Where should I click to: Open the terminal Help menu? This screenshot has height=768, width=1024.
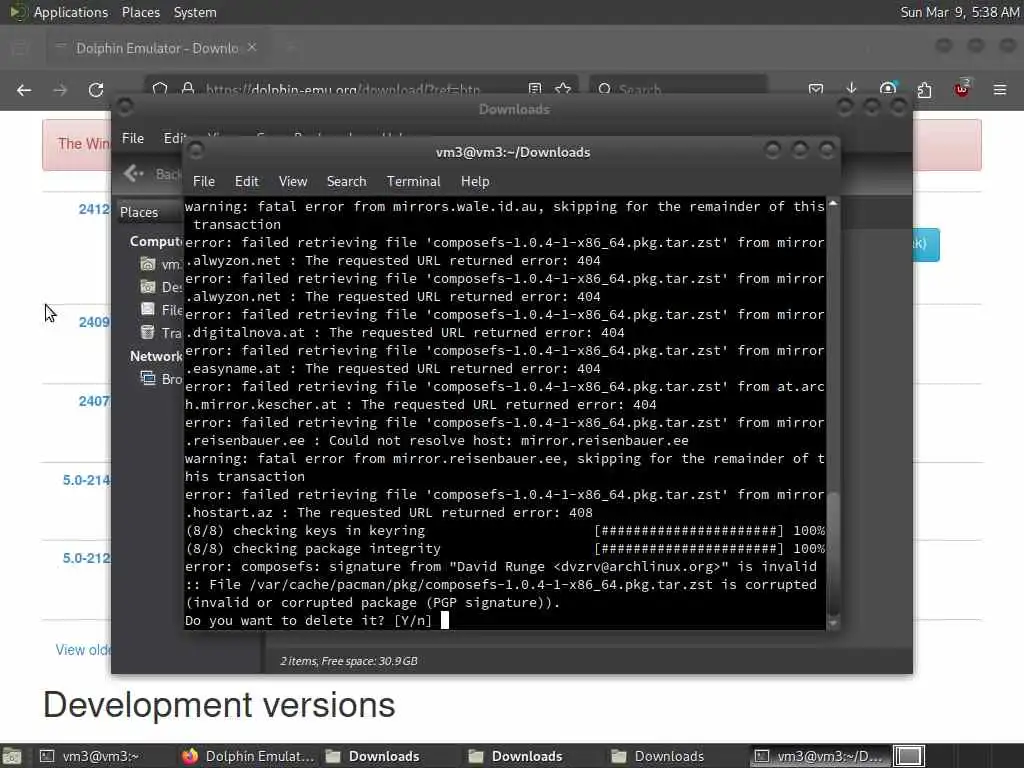click(475, 182)
